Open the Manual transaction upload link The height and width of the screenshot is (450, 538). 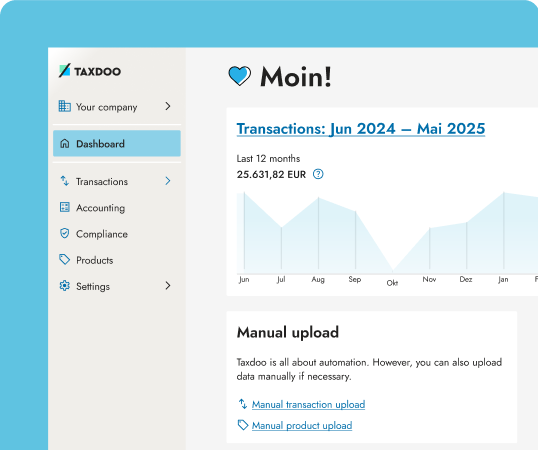tap(308, 404)
